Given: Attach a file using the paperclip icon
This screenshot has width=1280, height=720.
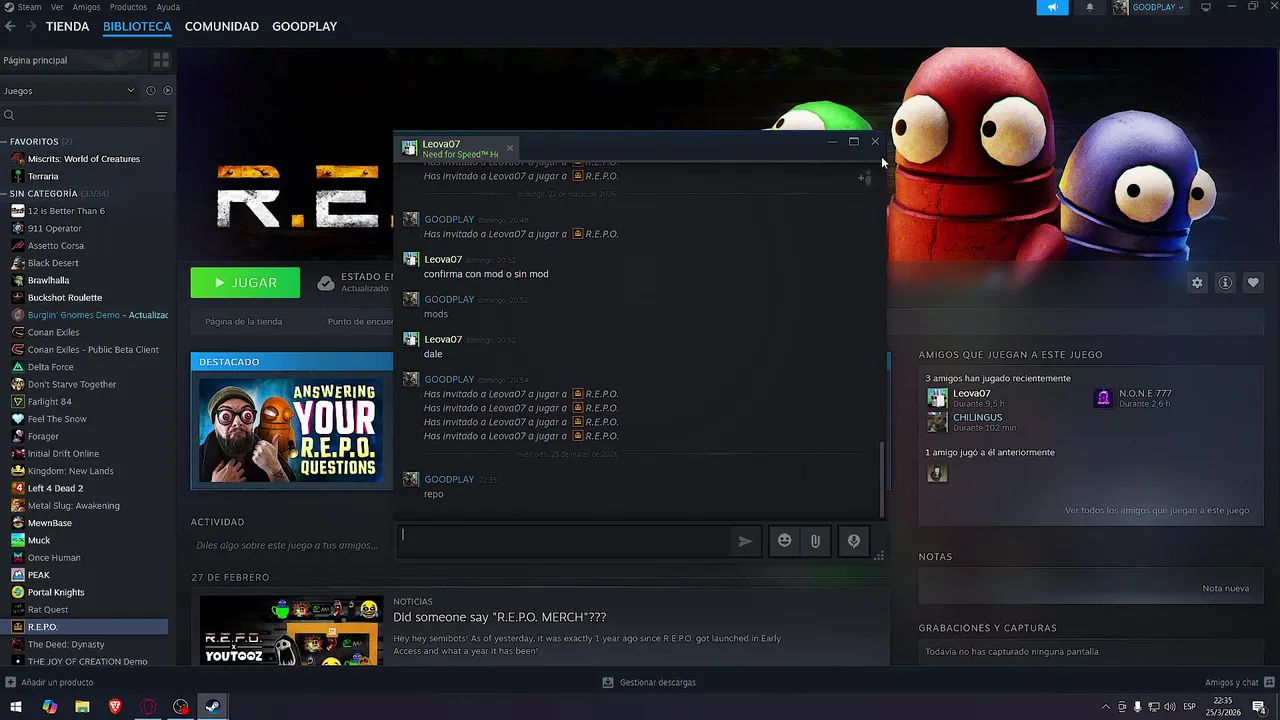Looking at the screenshot, I should click(815, 541).
